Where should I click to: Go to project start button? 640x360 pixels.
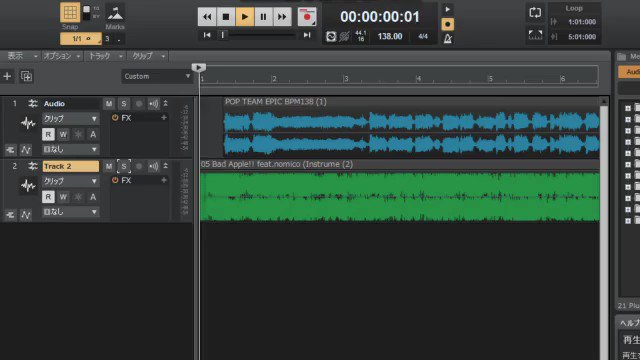[x=207, y=35]
